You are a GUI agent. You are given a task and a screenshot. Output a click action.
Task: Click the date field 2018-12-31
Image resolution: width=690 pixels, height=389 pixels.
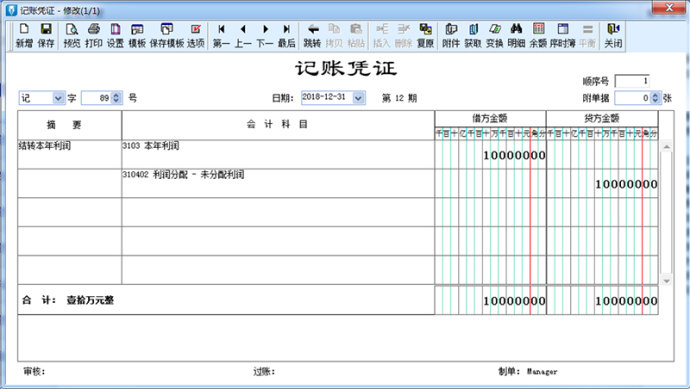tap(327, 97)
